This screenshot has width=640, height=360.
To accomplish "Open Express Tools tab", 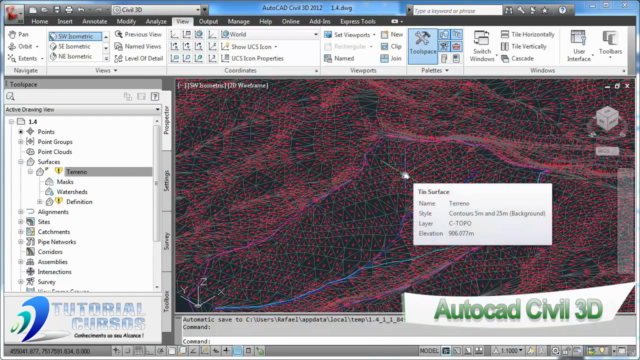I will click(x=358, y=21).
